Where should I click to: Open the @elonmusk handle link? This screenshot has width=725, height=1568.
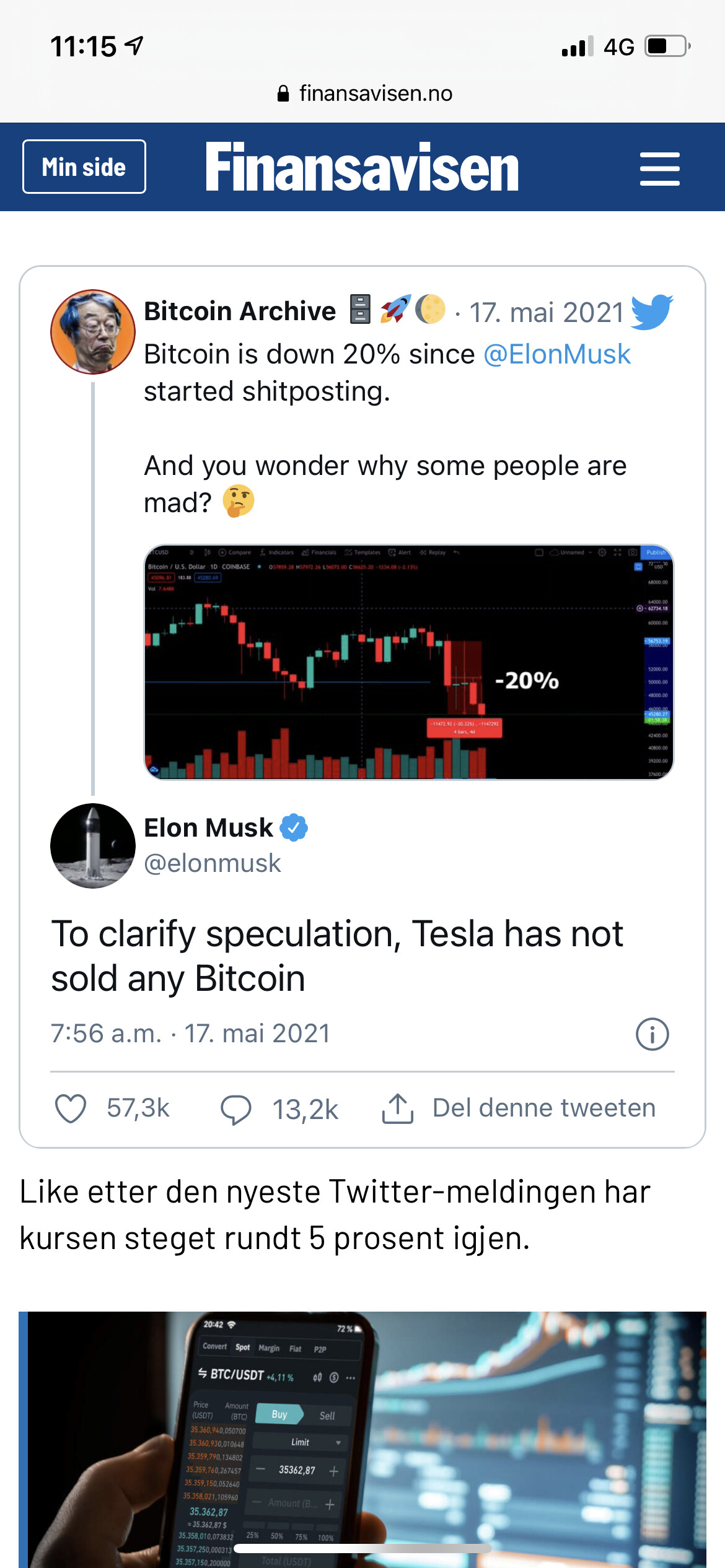click(213, 863)
